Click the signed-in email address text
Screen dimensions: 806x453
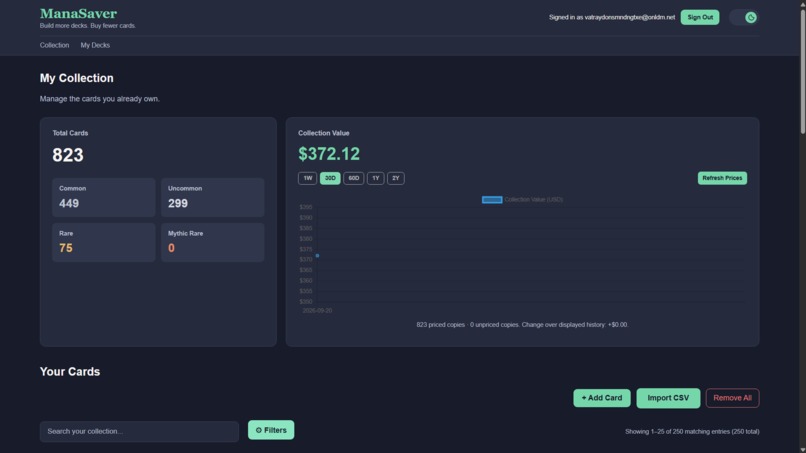[630, 17]
